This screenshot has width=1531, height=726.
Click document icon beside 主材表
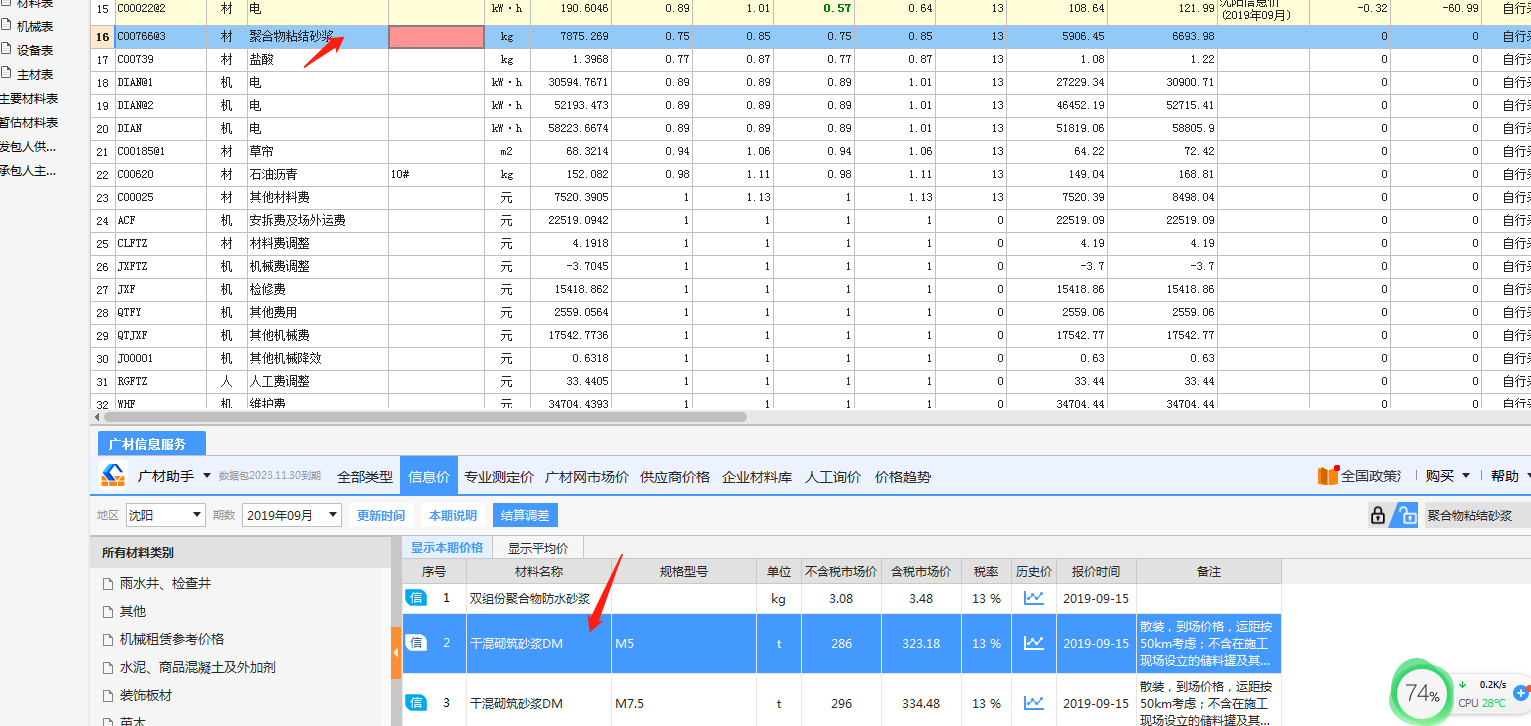coord(6,74)
